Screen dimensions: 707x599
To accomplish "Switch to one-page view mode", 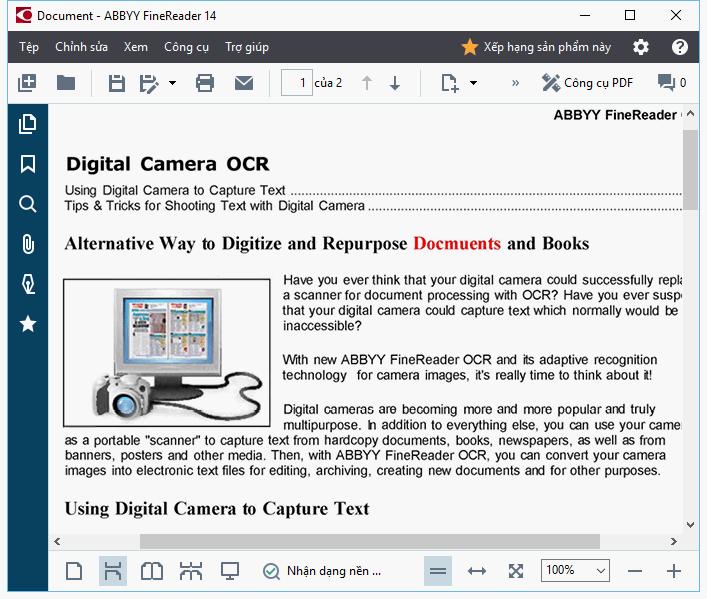I will coord(74,571).
